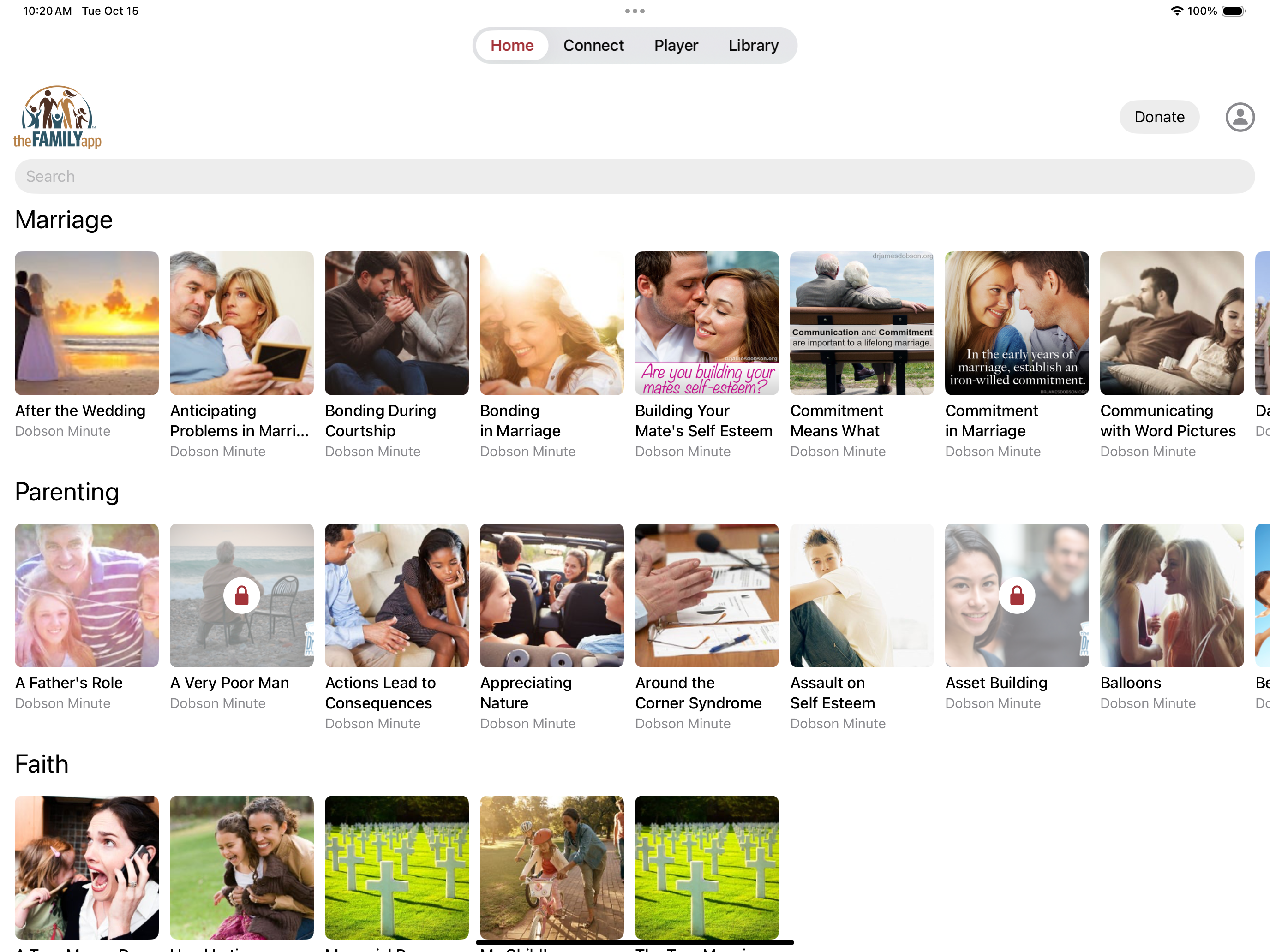Viewport: 1270px width, 952px height.
Task: Tap the Faith section heading
Action: [42, 764]
